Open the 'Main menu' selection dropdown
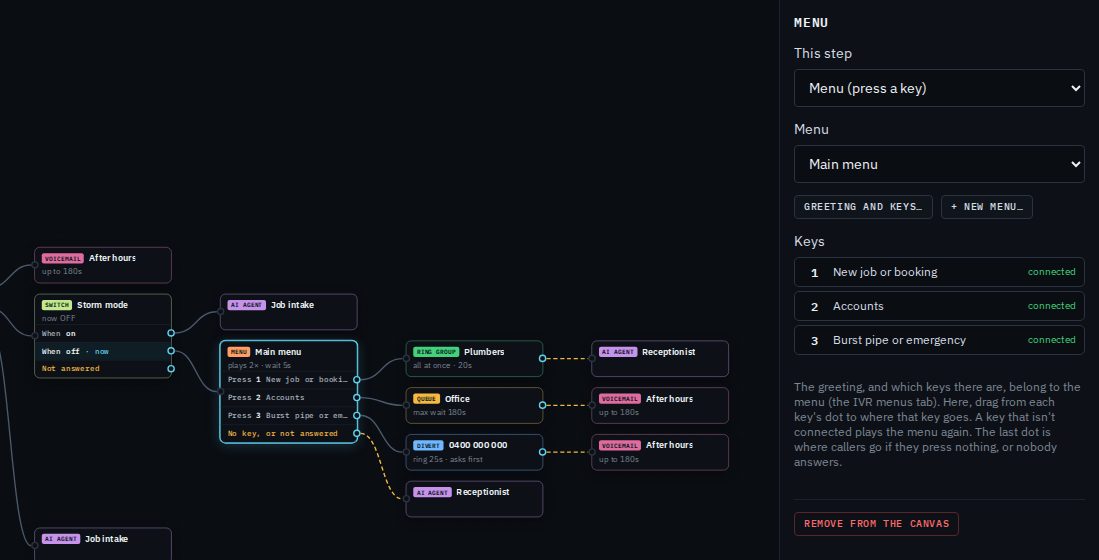The image size is (1099, 560). click(939, 164)
